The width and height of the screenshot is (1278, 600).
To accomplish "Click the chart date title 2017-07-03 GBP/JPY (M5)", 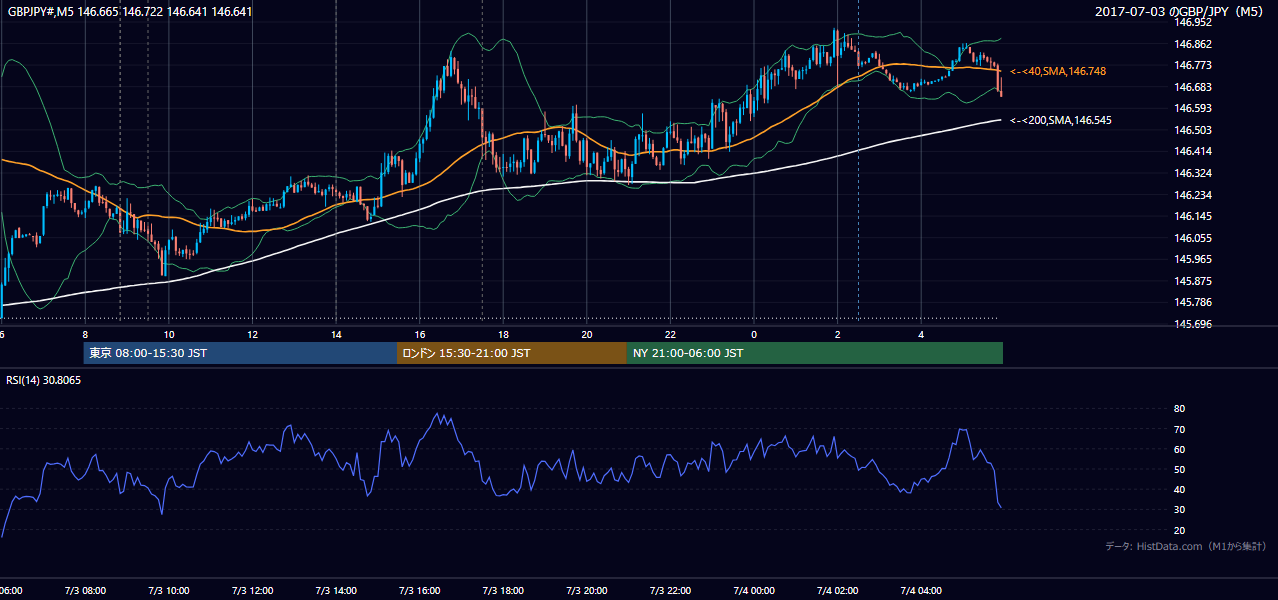I will (1181, 12).
